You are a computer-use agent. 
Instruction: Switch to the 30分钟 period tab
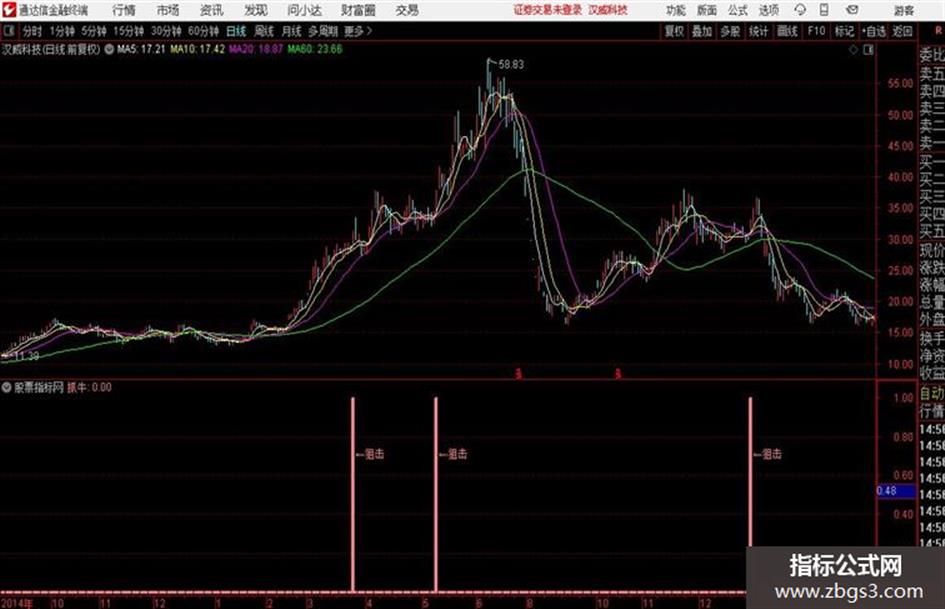click(x=166, y=31)
